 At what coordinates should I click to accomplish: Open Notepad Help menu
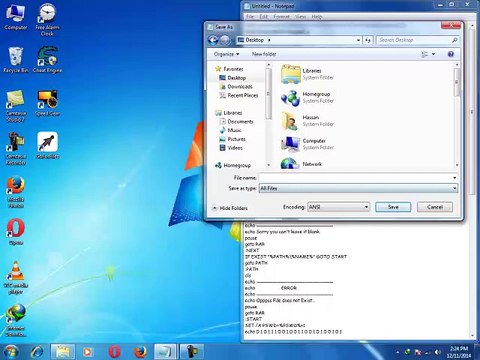[x=317, y=17]
